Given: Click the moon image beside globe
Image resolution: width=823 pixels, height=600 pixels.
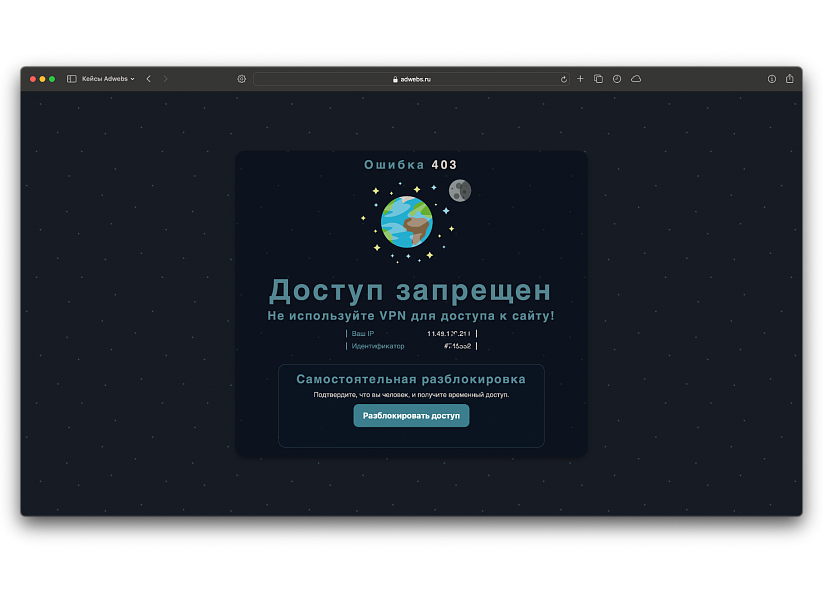Looking at the screenshot, I should point(460,190).
